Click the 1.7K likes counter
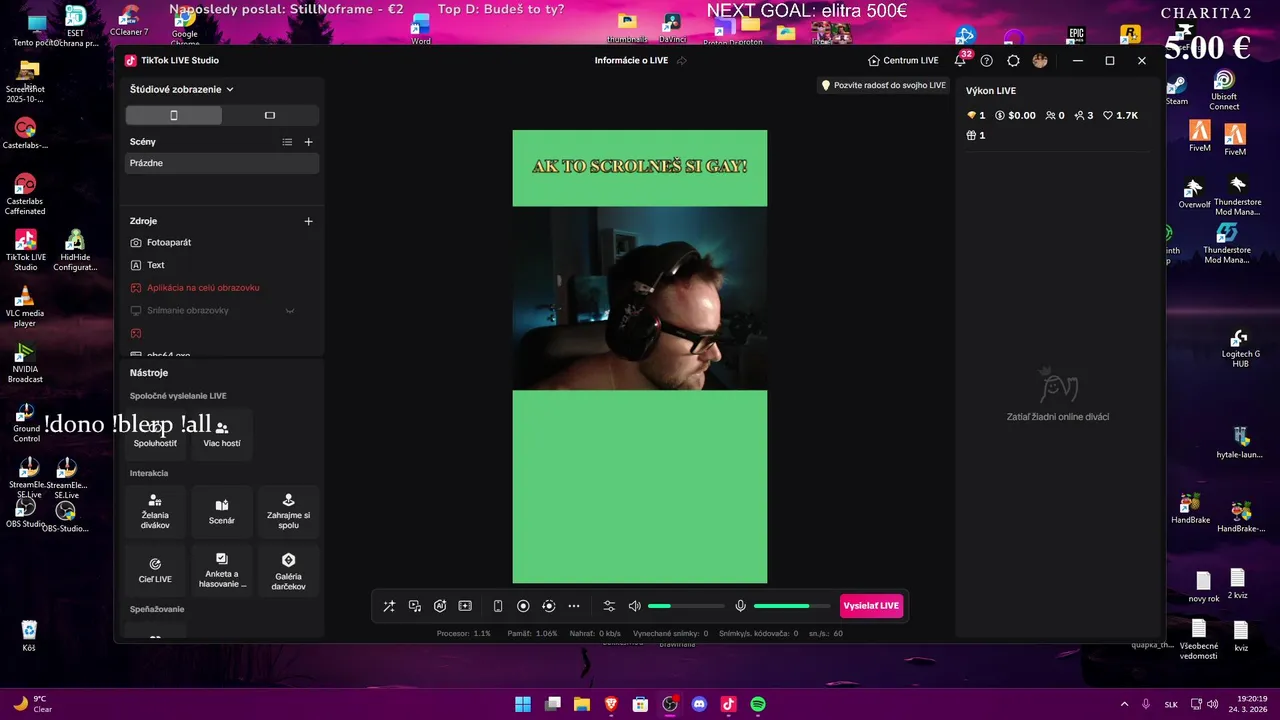The width and height of the screenshot is (1280, 720). coord(1120,116)
